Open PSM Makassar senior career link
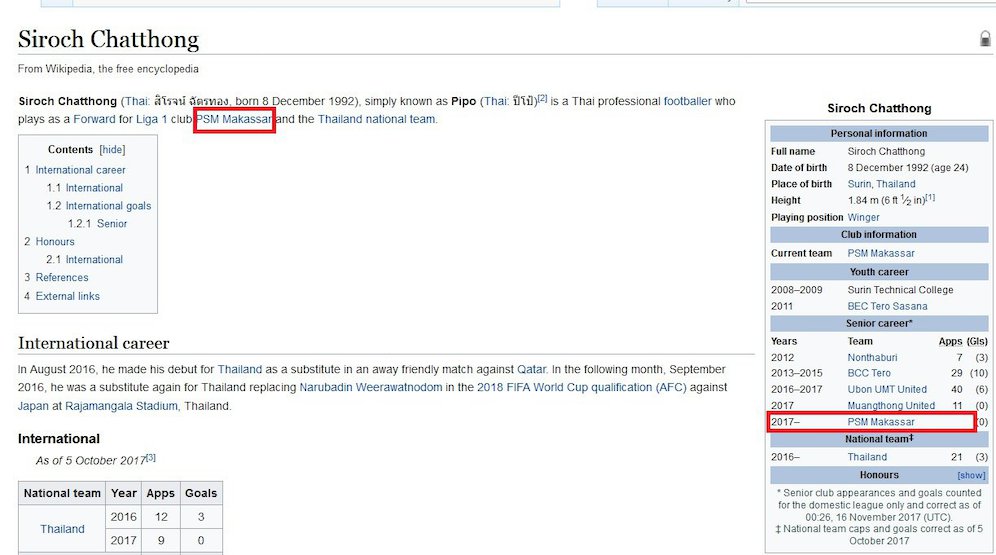This screenshot has width=996, height=555. (881, 422)
